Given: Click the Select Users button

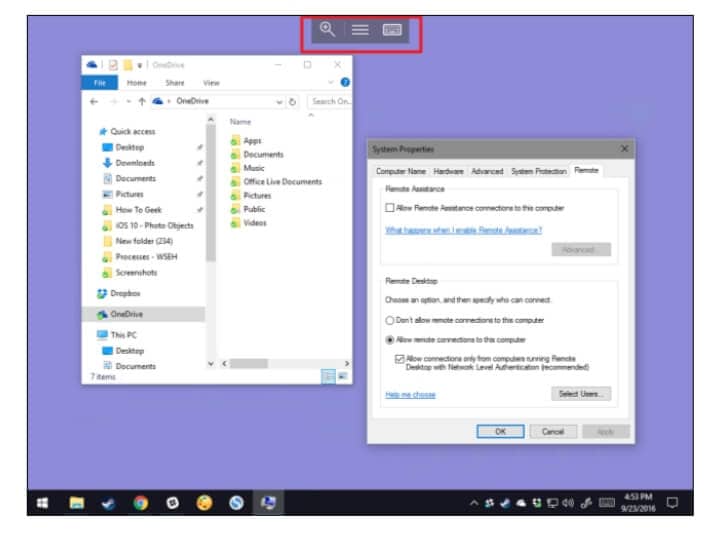Looking at the screenshot, I should pyautogui.click(x=581, y=394).
